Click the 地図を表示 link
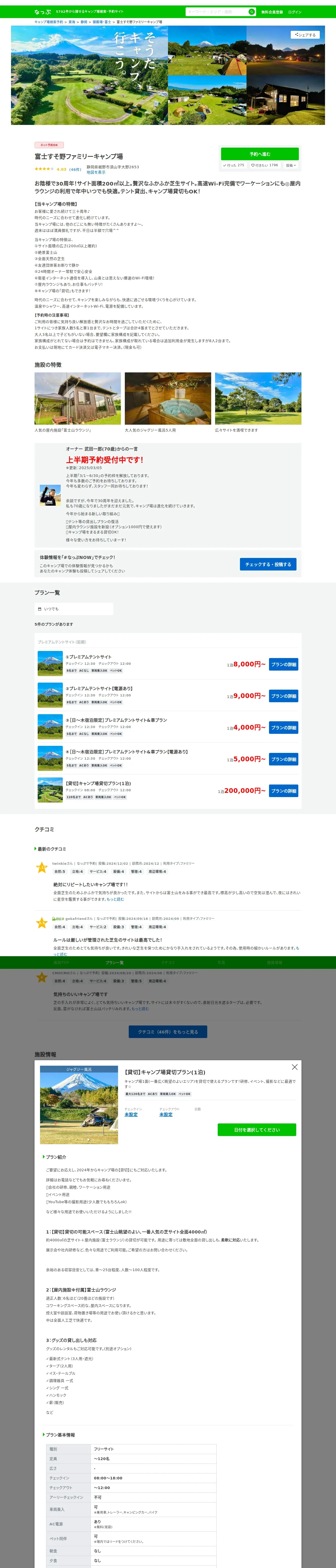Screen dimensions: 336x1568 (x=96, y=172)
